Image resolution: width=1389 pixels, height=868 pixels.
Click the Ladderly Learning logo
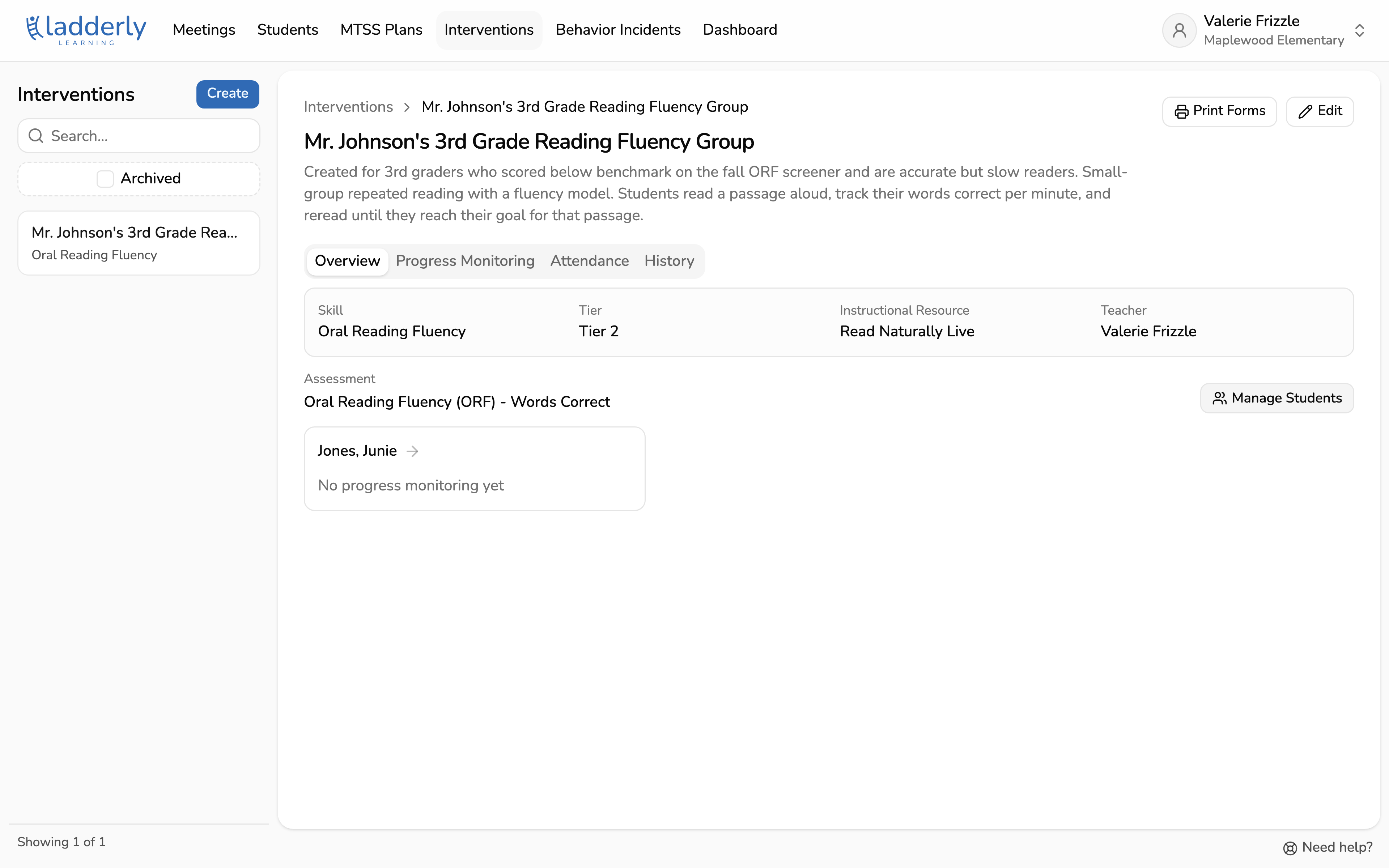86,30
